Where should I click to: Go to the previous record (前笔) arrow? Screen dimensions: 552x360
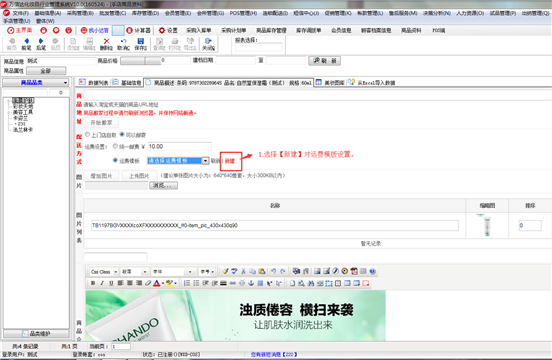[26, 44]
